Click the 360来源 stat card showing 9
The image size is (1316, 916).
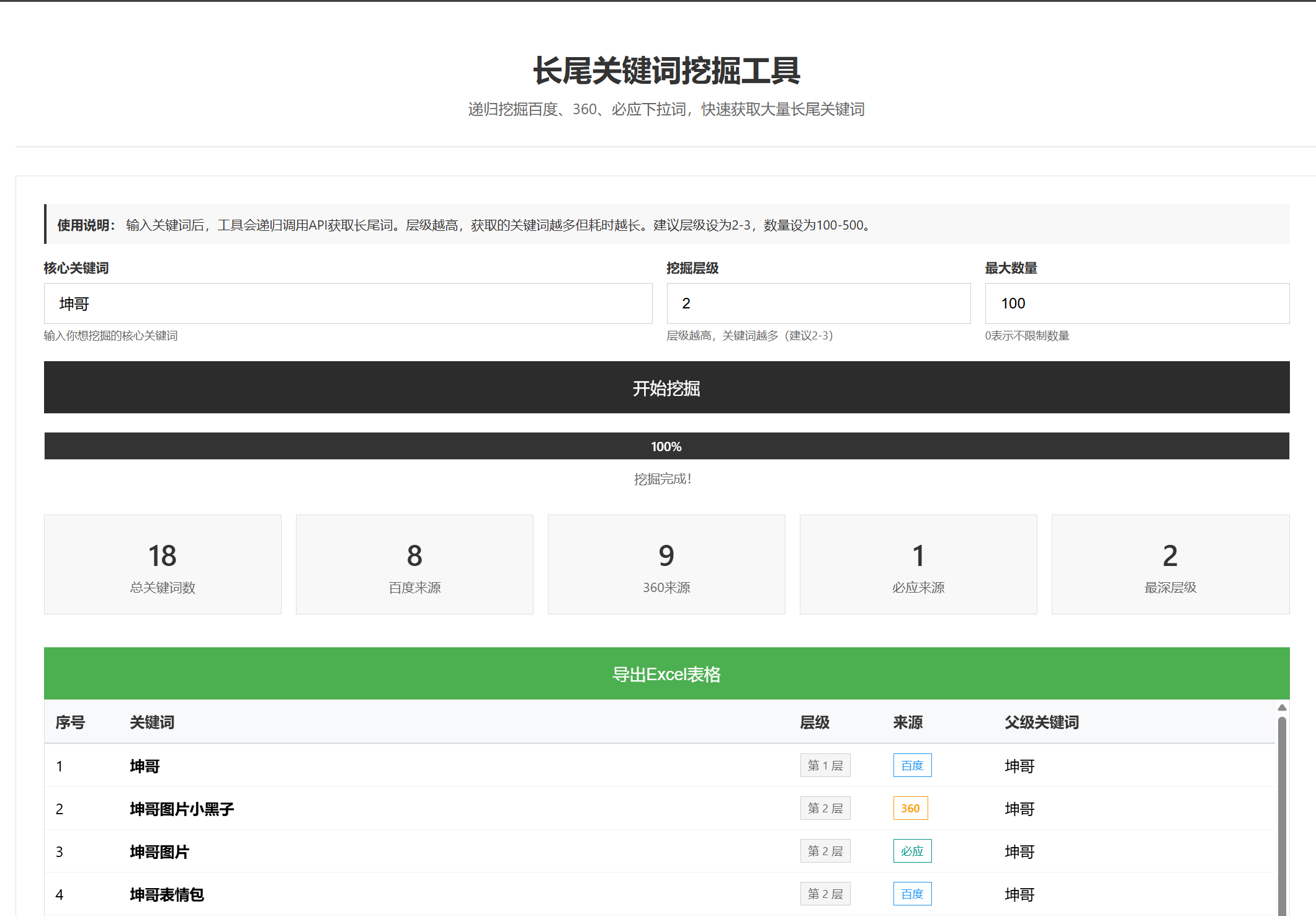(x=666, y=564)
